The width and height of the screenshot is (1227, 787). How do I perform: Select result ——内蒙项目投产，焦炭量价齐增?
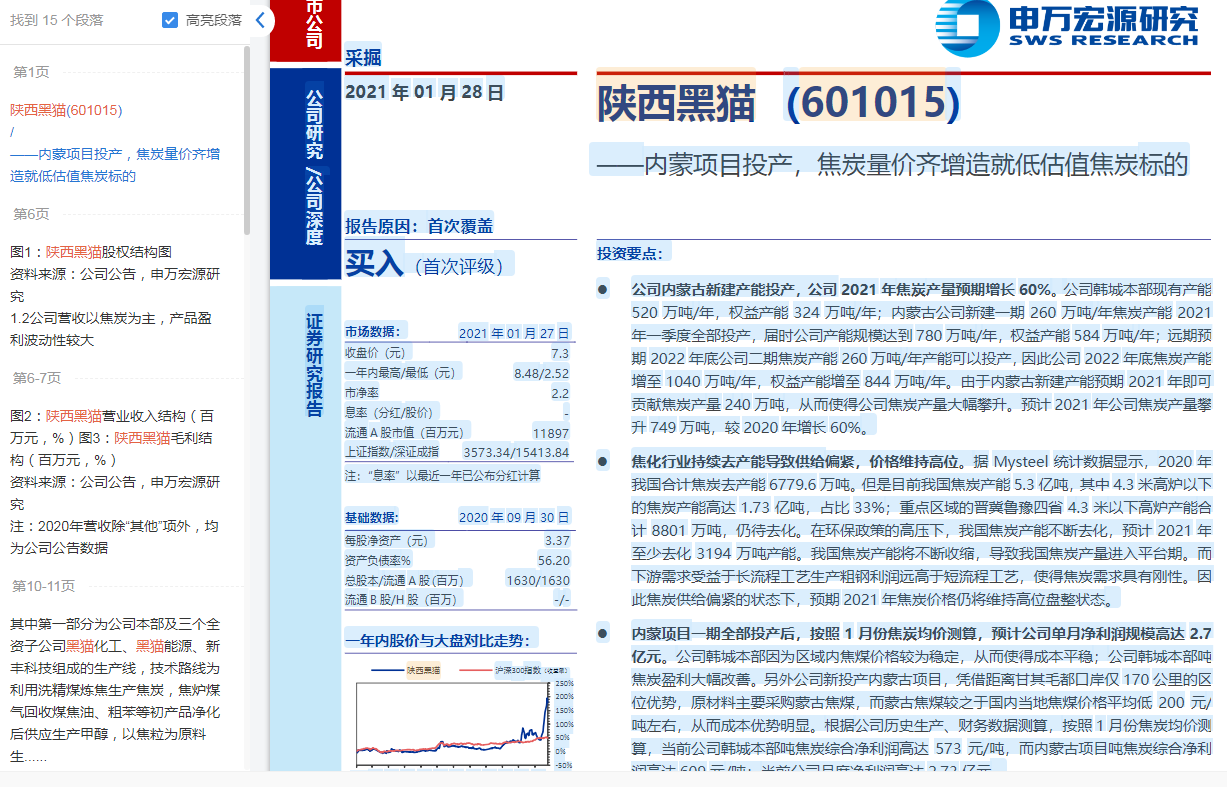tap(115, 165)
